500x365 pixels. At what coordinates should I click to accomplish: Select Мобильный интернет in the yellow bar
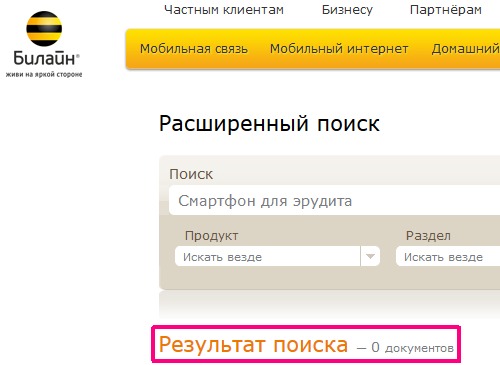click(x=339, y=49)
